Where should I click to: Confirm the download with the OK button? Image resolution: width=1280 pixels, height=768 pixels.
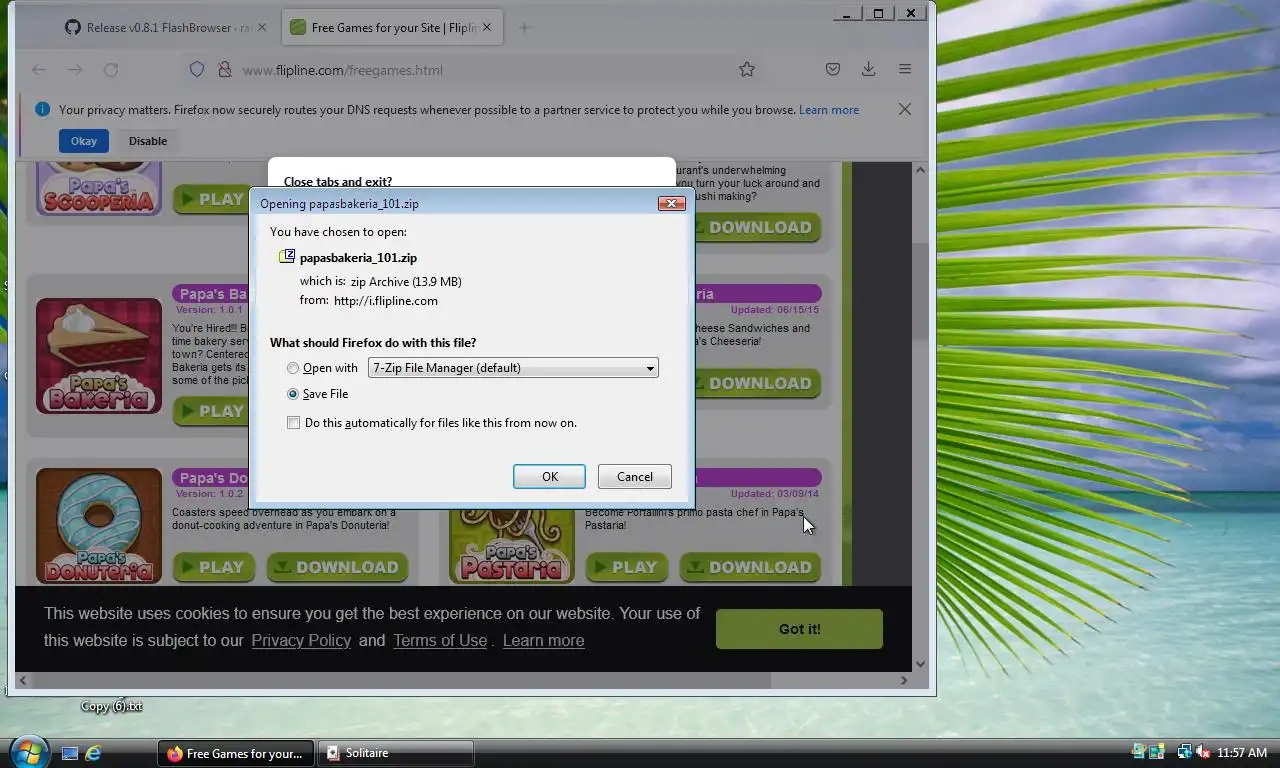coord(549,477)
